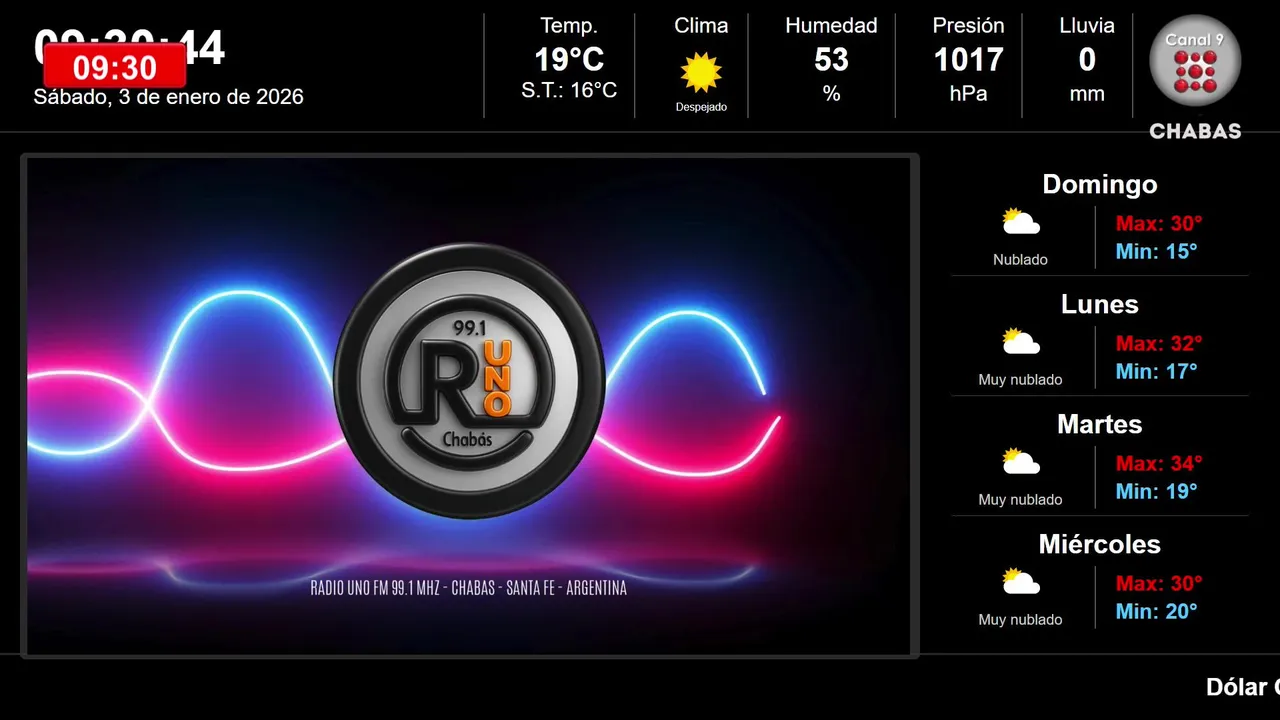Click the Lunes day heading
The height and width of the screenshot is (720, 1280).
click(x=1100, y=304)
